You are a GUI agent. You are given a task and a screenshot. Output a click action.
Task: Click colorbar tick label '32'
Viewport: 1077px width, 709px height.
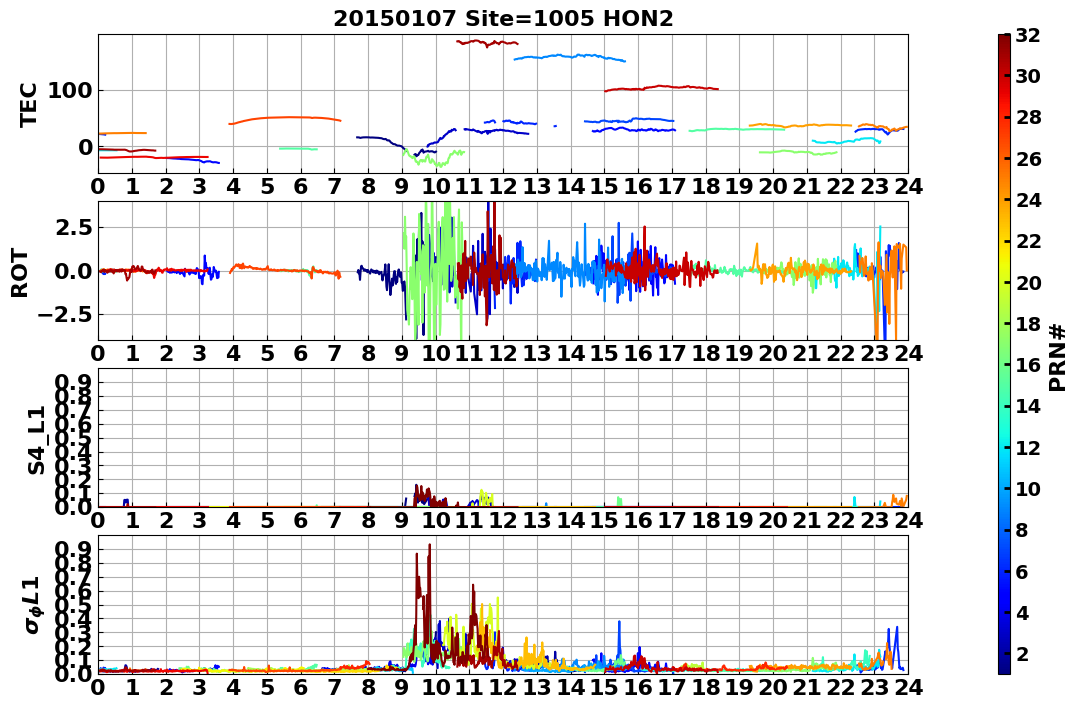click(1028, 35)
